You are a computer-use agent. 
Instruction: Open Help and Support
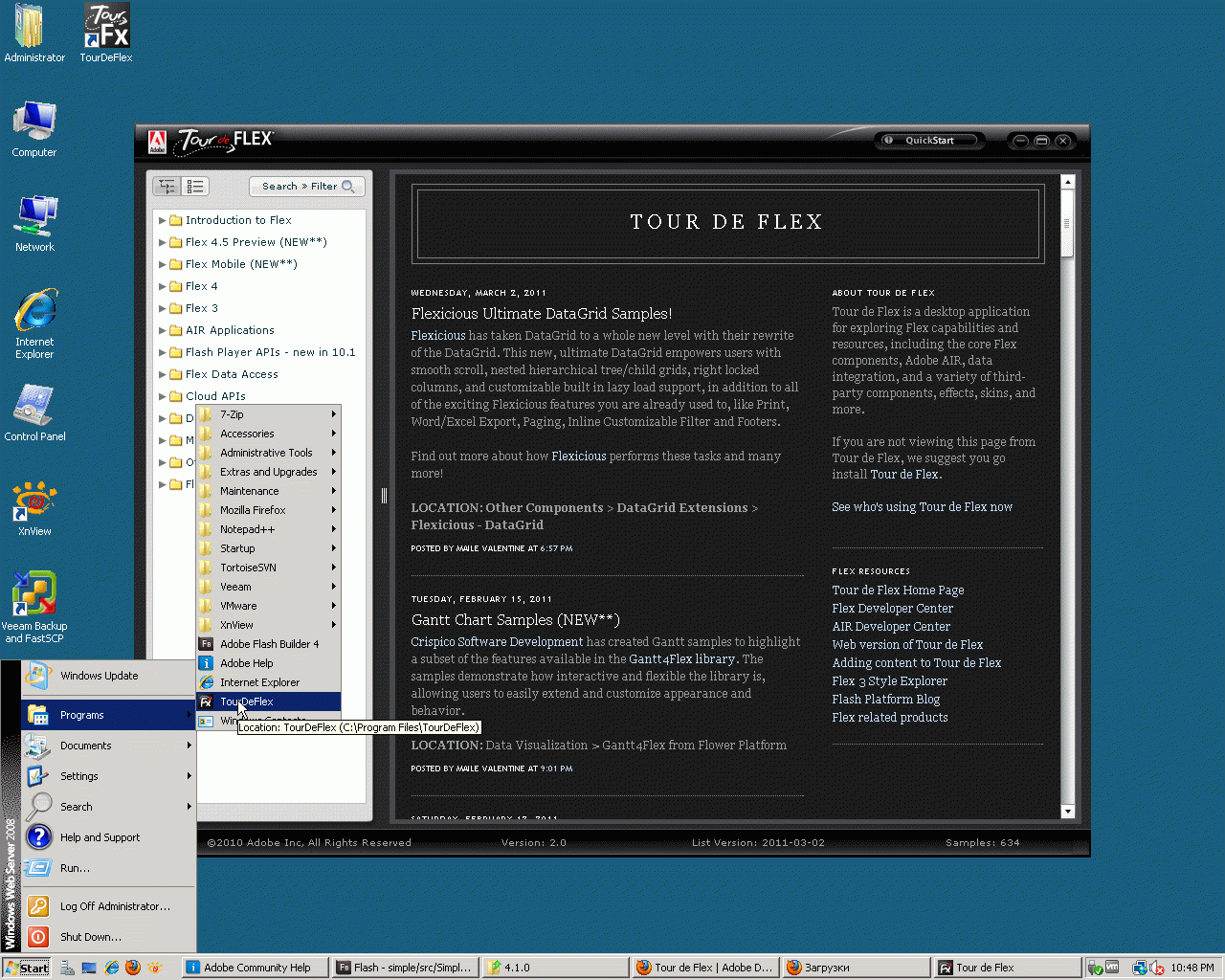click(x=108, y=837)
